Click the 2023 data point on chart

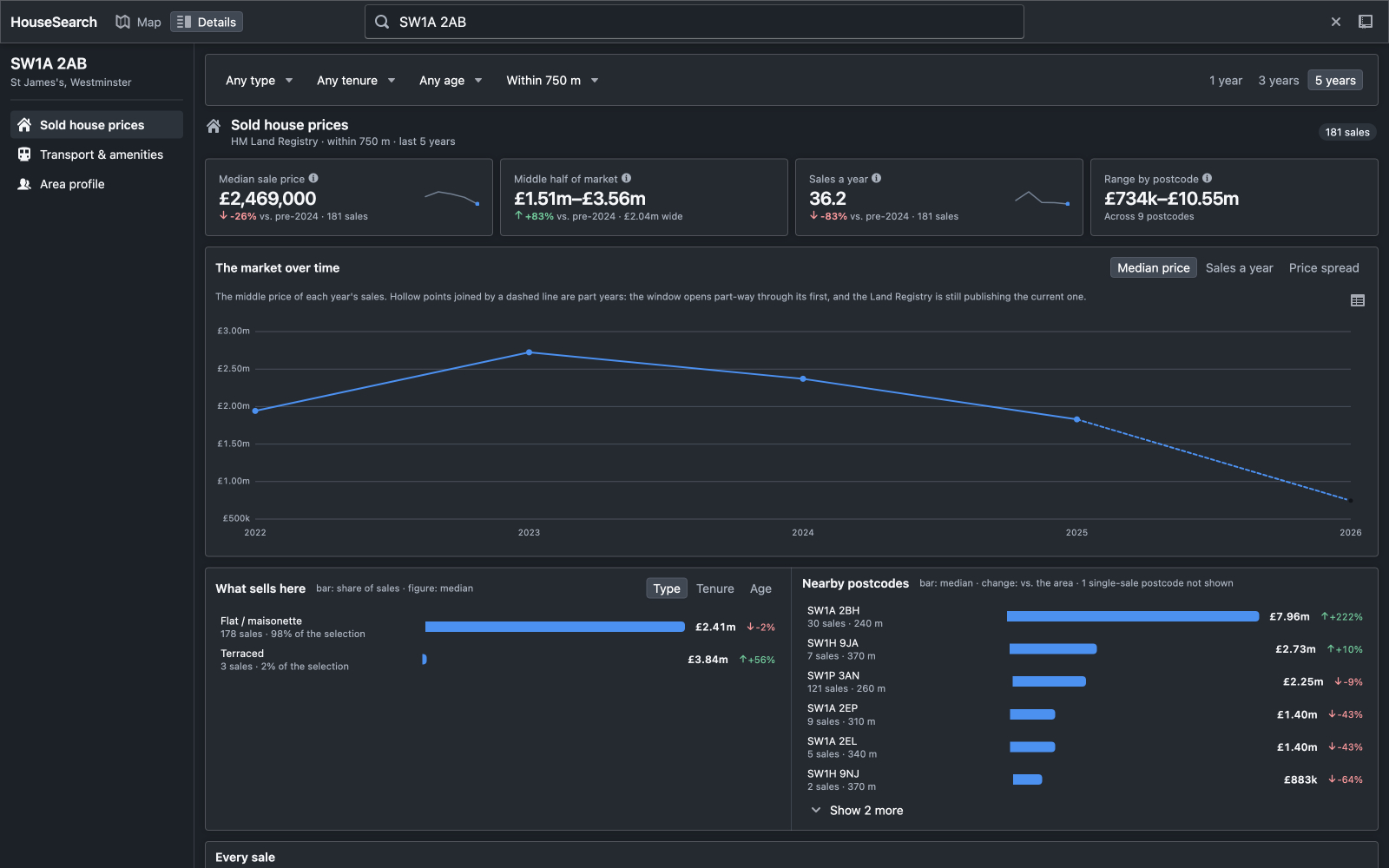coord(530,352)
